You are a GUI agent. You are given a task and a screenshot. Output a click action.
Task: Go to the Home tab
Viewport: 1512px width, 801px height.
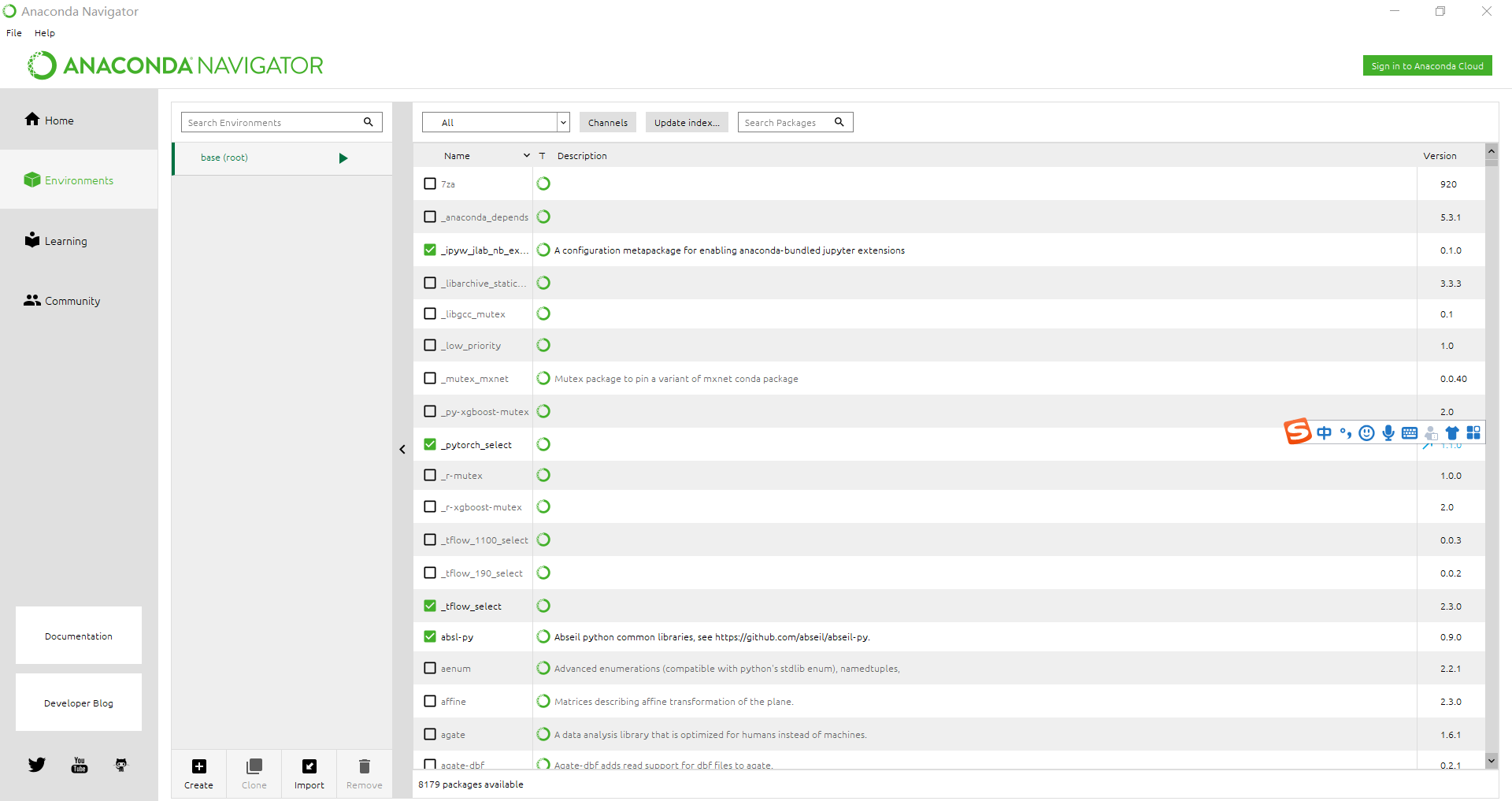(x=79, y=120)
